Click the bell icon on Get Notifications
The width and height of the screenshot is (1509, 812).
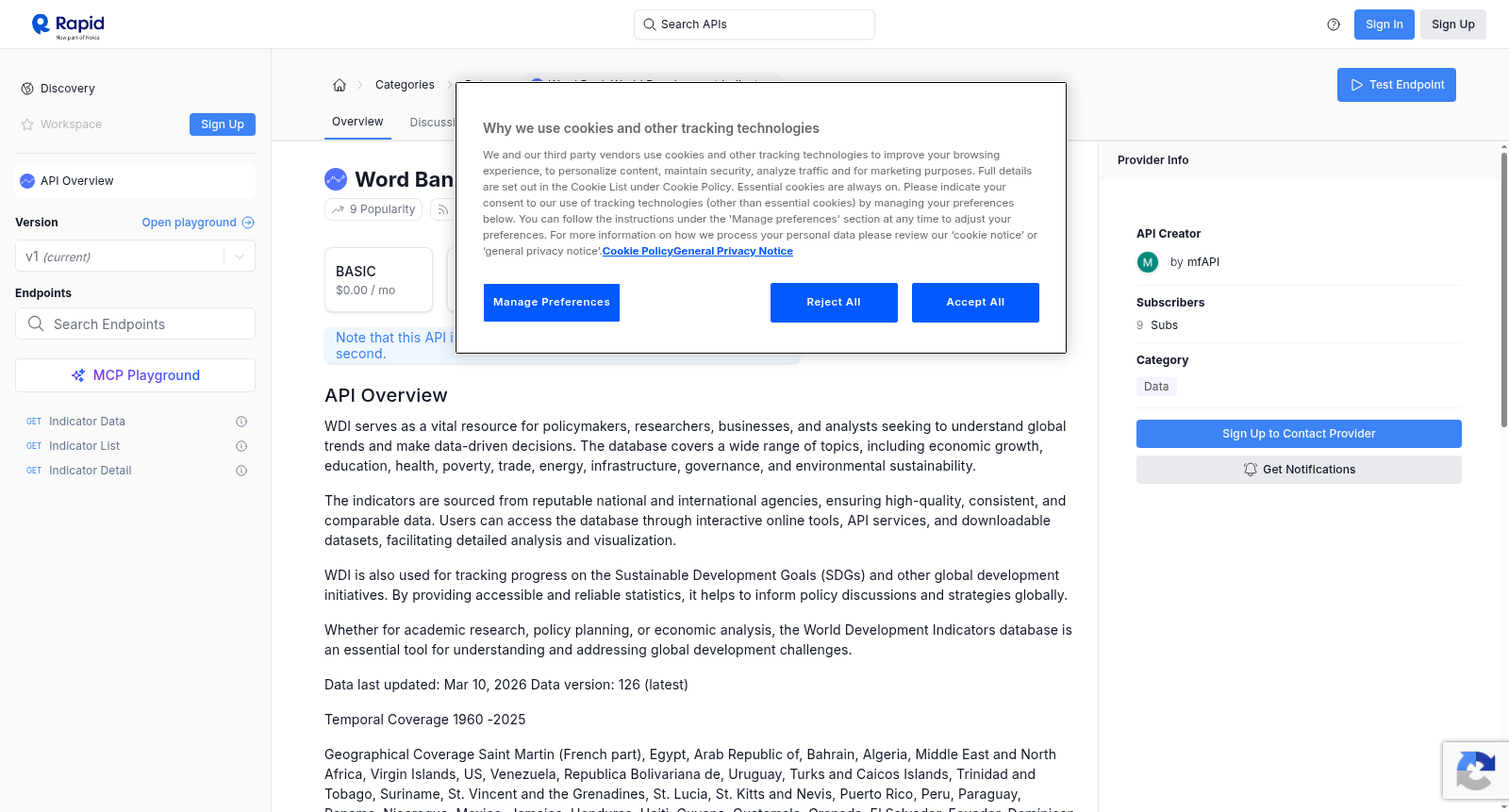(1251, 470)
